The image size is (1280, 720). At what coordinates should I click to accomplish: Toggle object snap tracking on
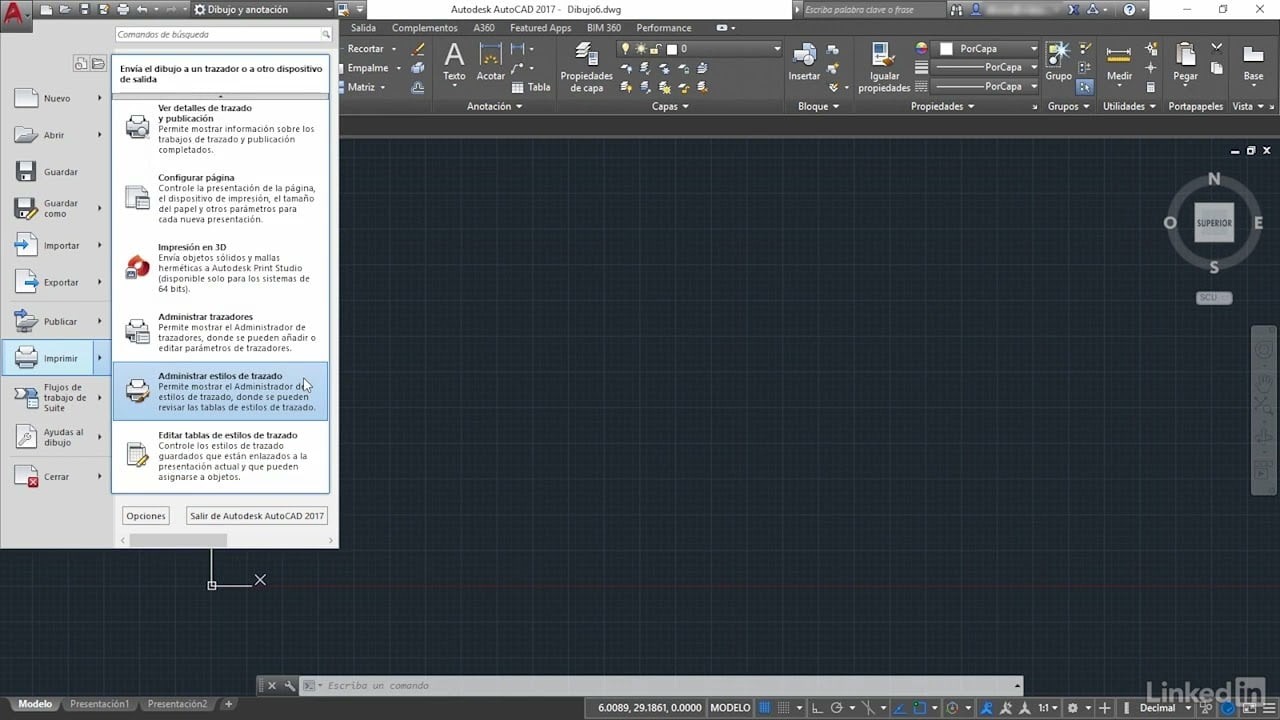tap(899, 707)
